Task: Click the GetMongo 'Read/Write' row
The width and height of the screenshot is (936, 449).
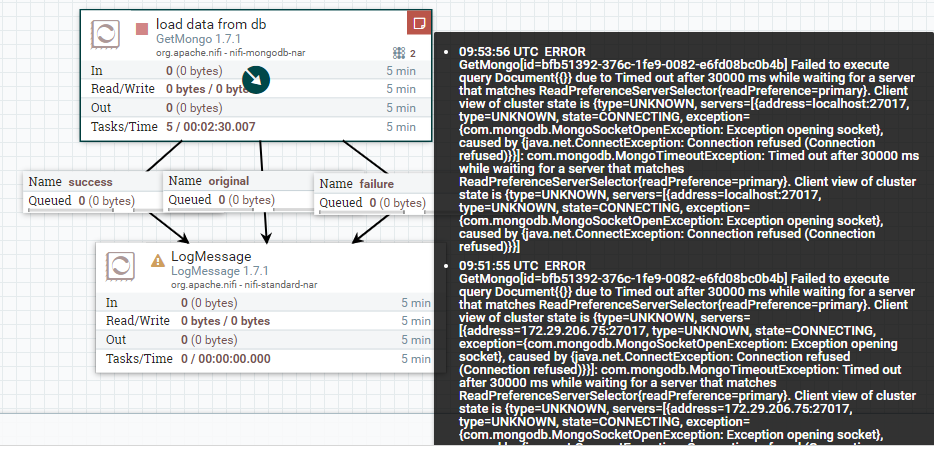Action: [255, 89]
